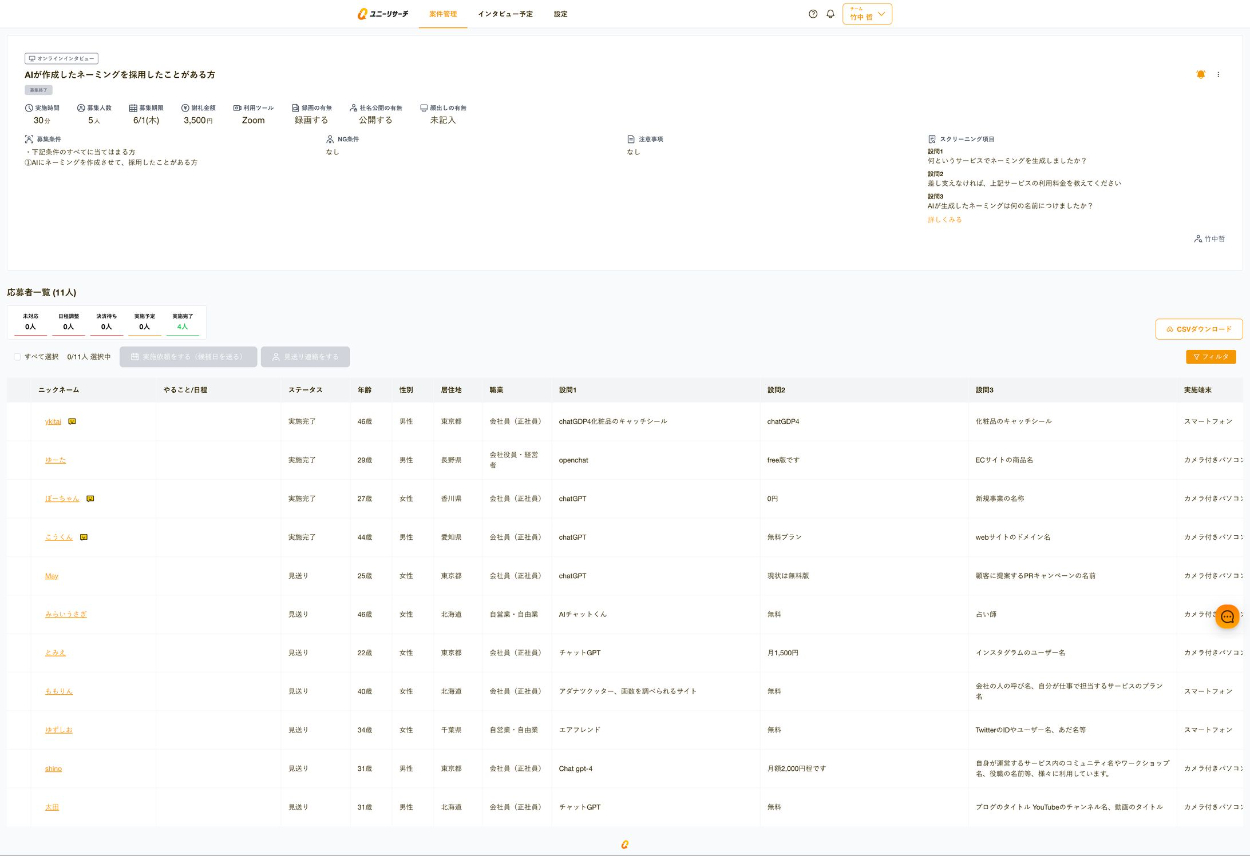Screen dimensions: 1250x856
Task: Open the three-dot project options menu
Action: [x=1218, y=75]
